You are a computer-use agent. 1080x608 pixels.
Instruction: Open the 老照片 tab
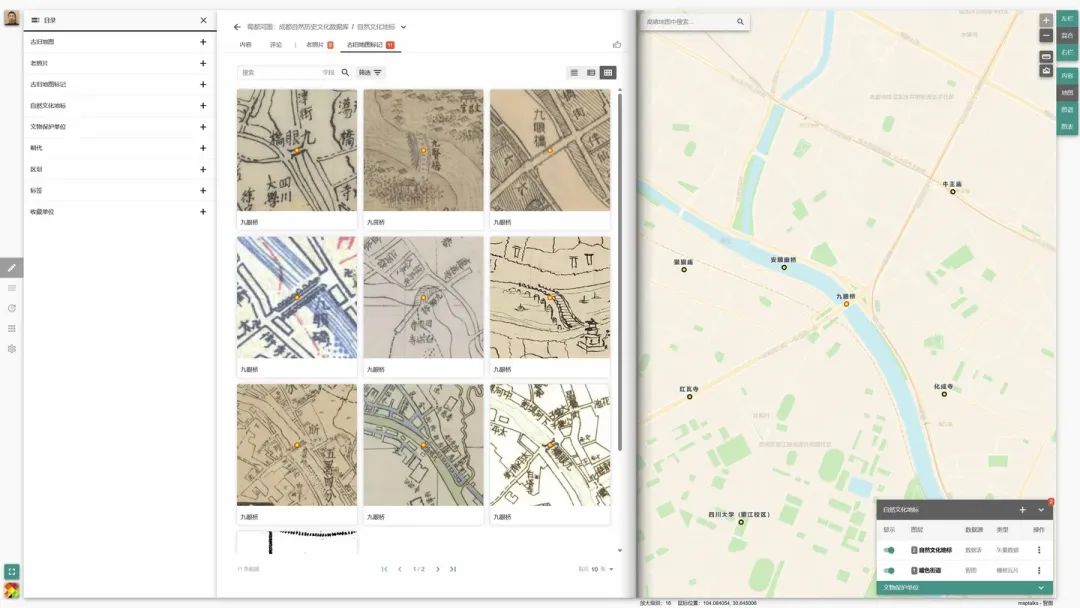[x=315, y=45]
